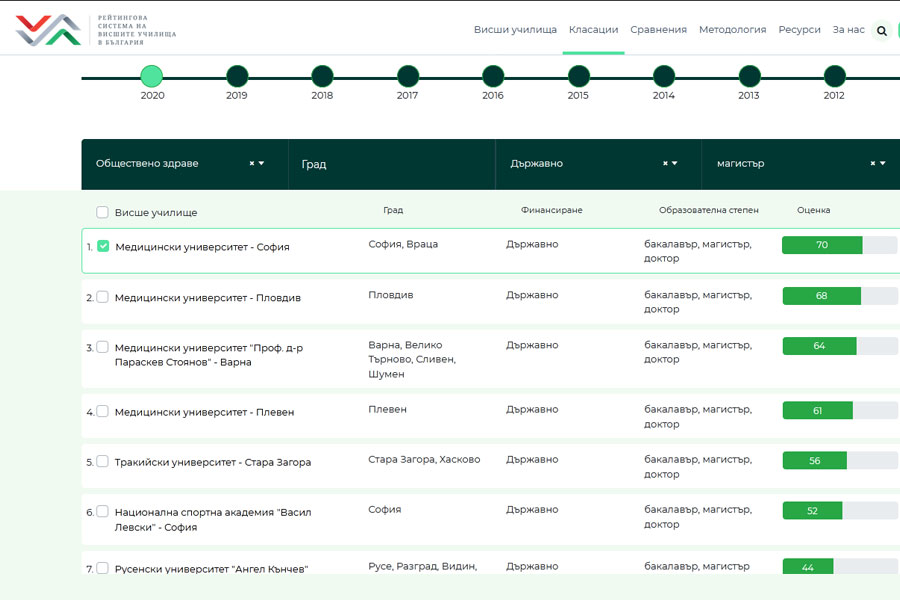This screenshot has width=900, height=600.
Task: Open Тракийски университет - Стара Загора link
Action: 213,462
